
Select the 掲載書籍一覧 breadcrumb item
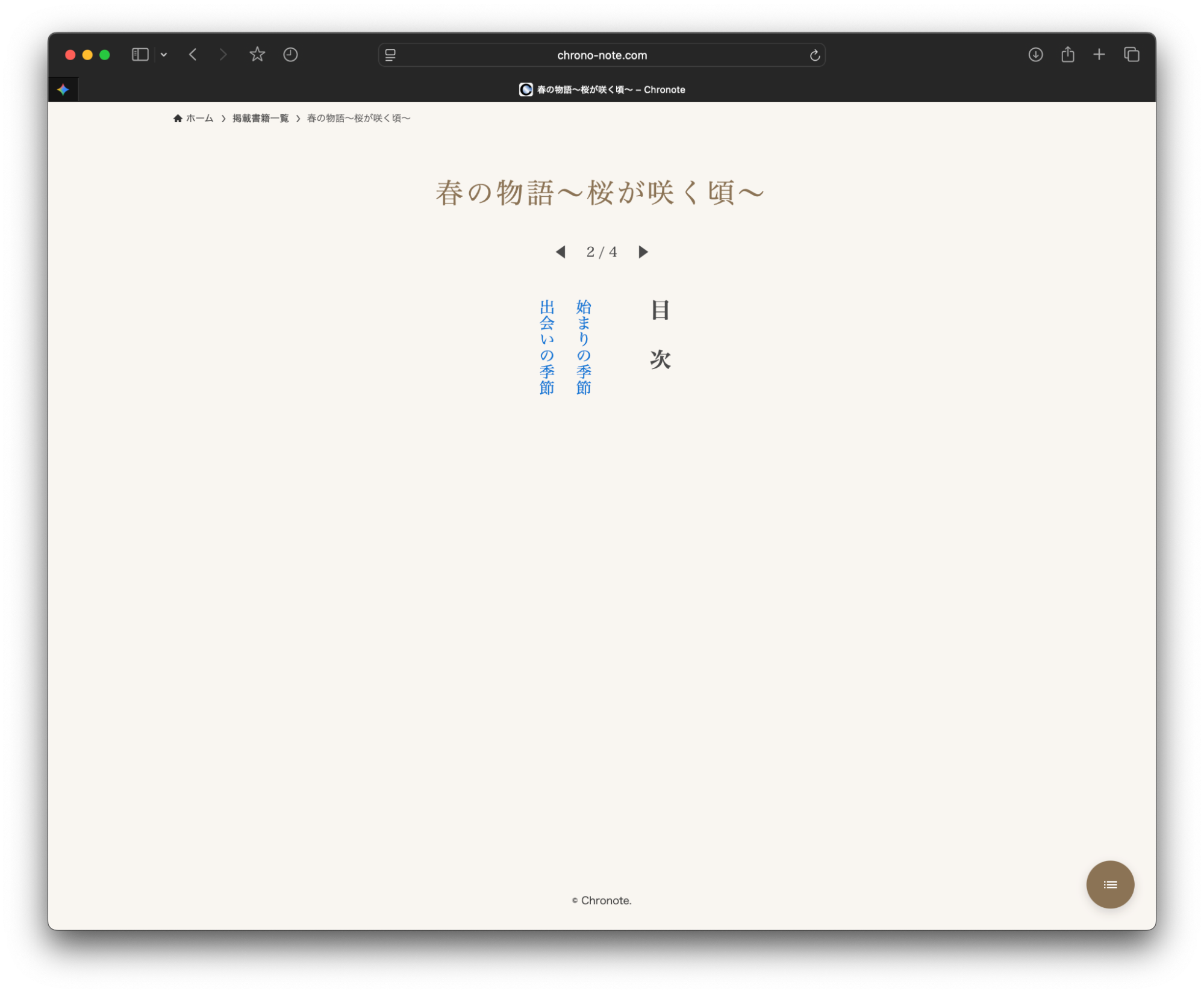click(260, 118)
